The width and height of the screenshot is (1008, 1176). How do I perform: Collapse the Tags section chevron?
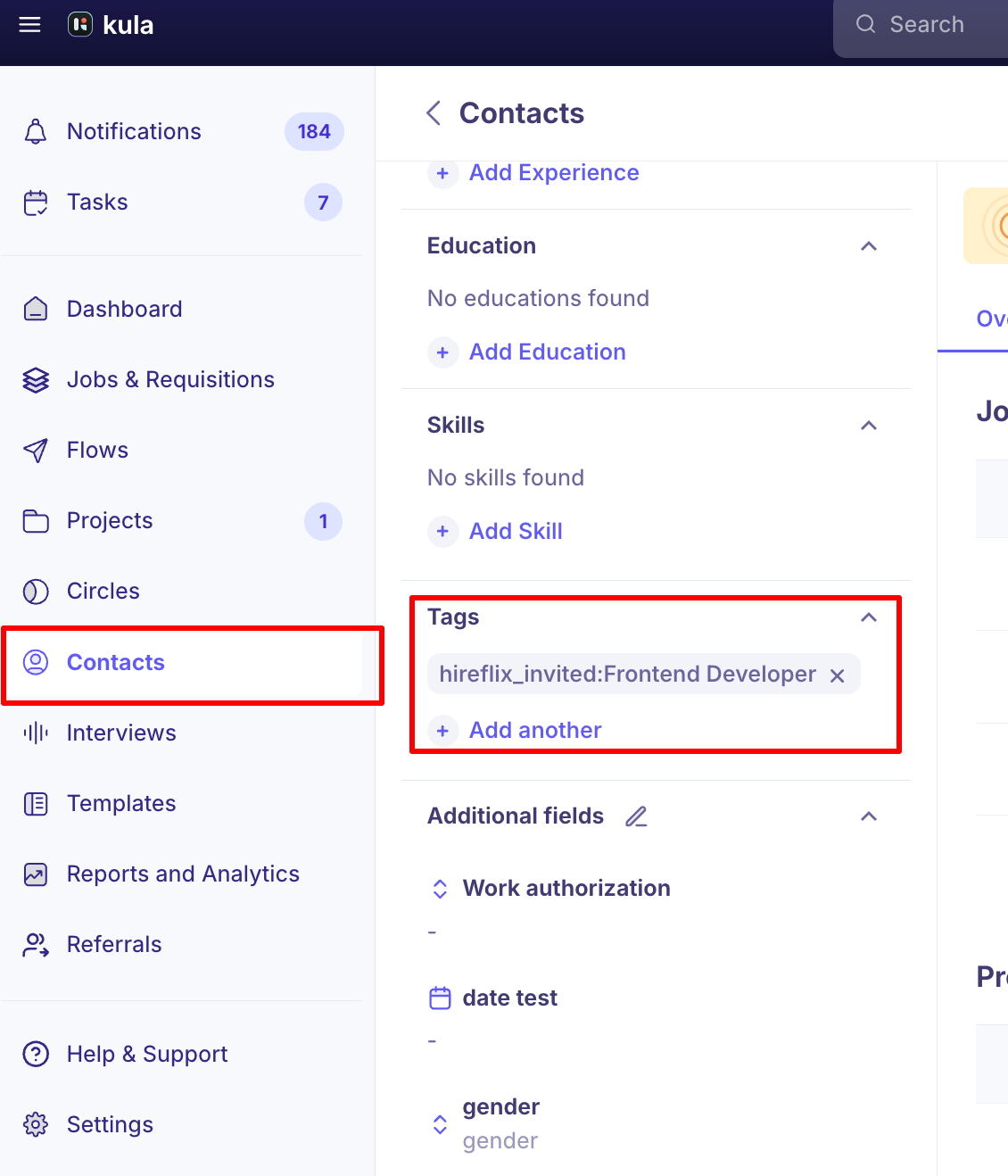click(869, 617)
